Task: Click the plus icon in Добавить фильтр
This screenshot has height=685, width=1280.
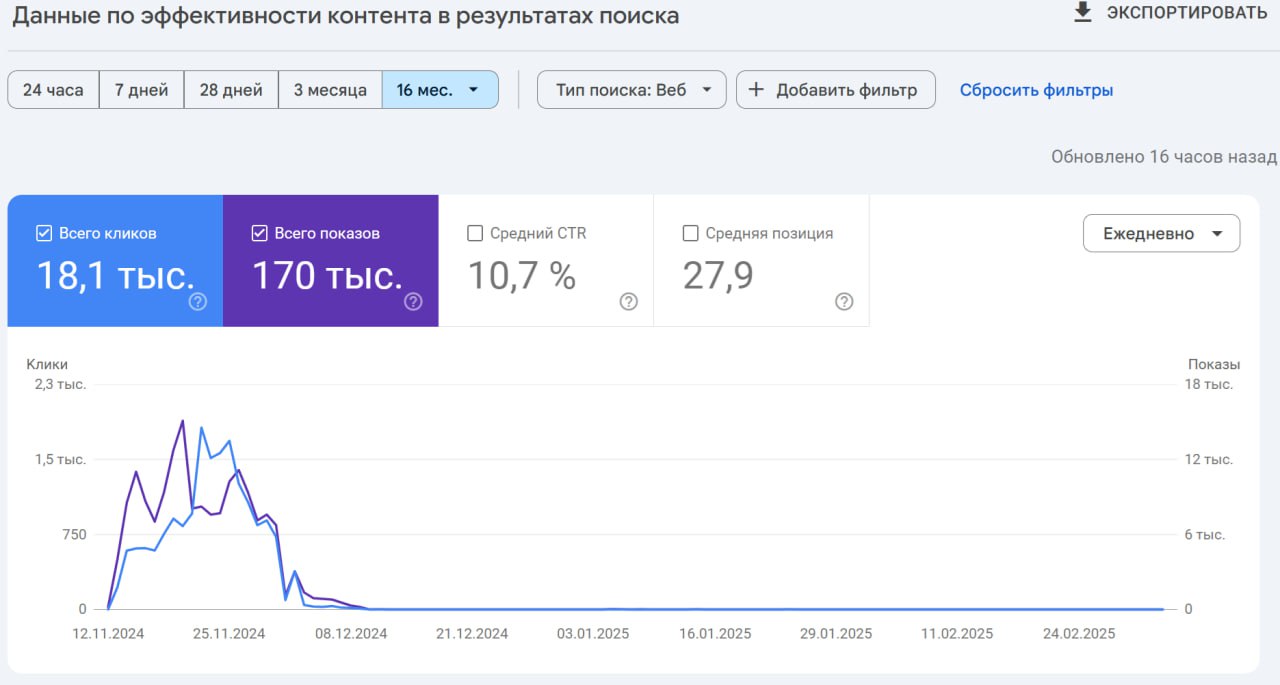Action: click(x=756, y=90)
